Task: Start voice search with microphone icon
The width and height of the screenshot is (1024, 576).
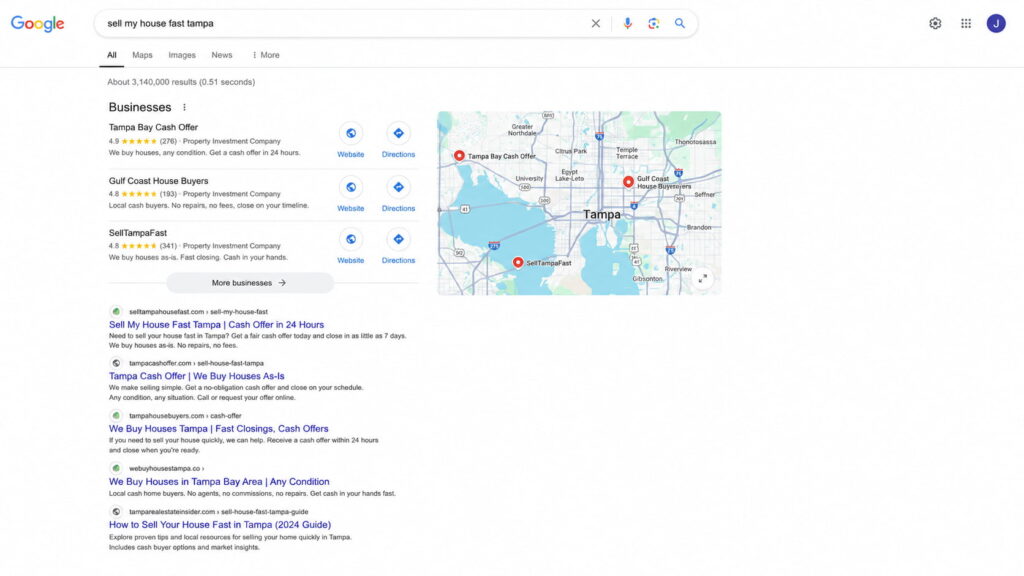Action: [627, 24]
